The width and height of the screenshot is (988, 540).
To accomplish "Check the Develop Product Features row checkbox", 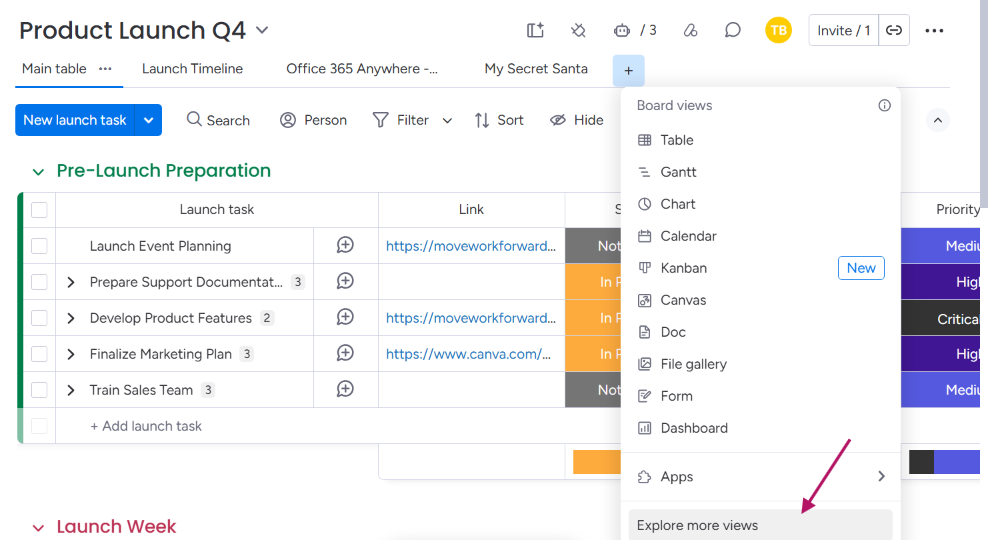I will 39,318.
